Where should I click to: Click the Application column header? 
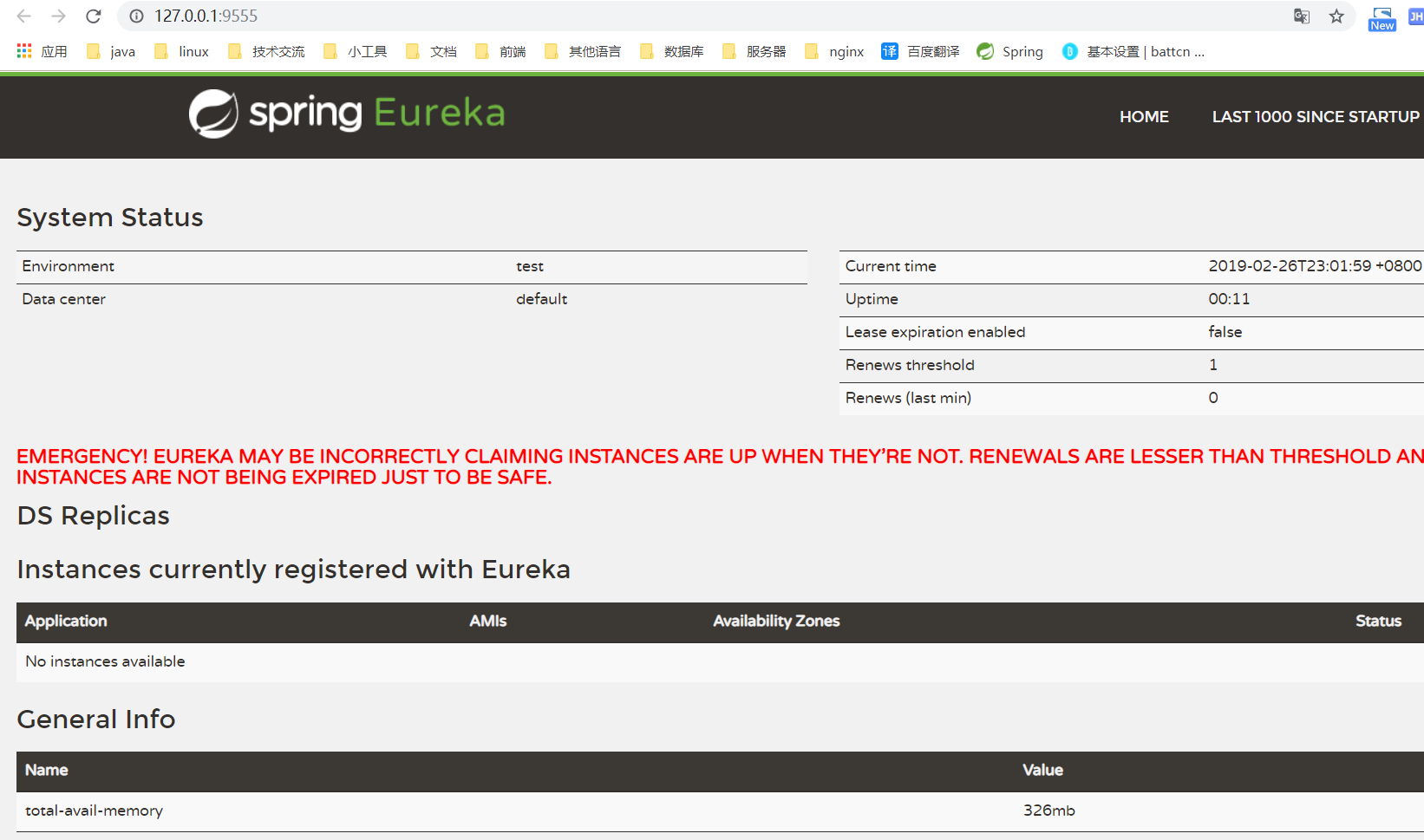tap(66, 621)
